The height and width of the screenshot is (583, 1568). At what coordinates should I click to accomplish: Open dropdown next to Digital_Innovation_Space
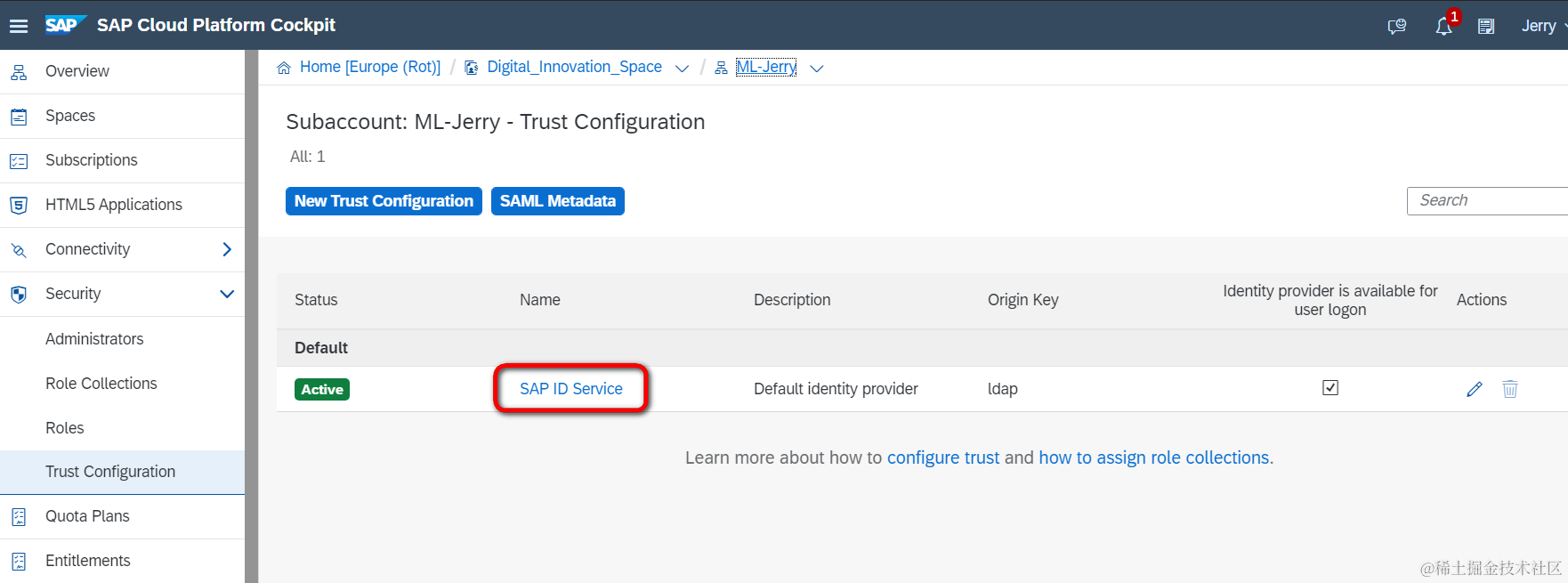(683, 69)
